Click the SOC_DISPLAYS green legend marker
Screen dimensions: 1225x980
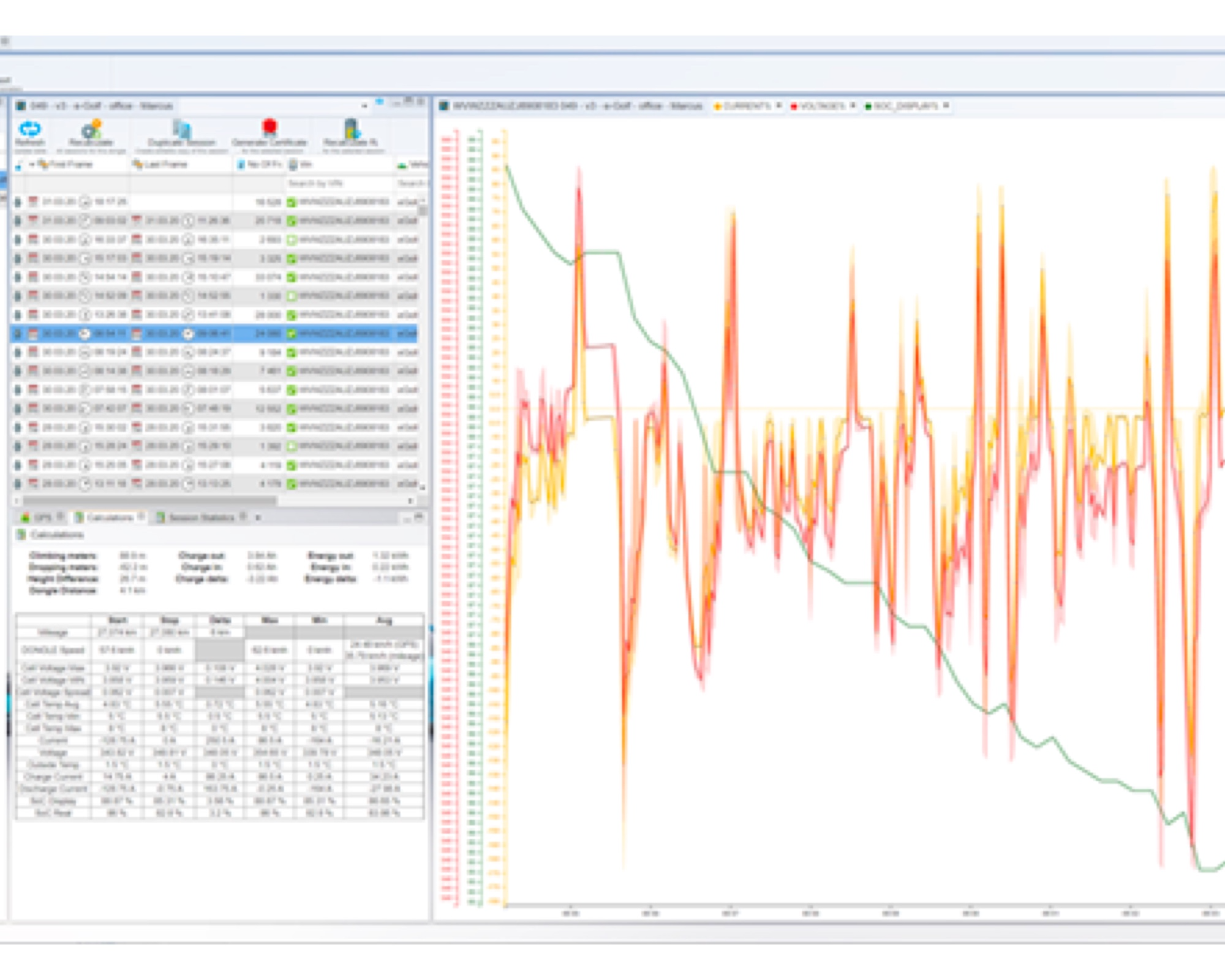868,107
